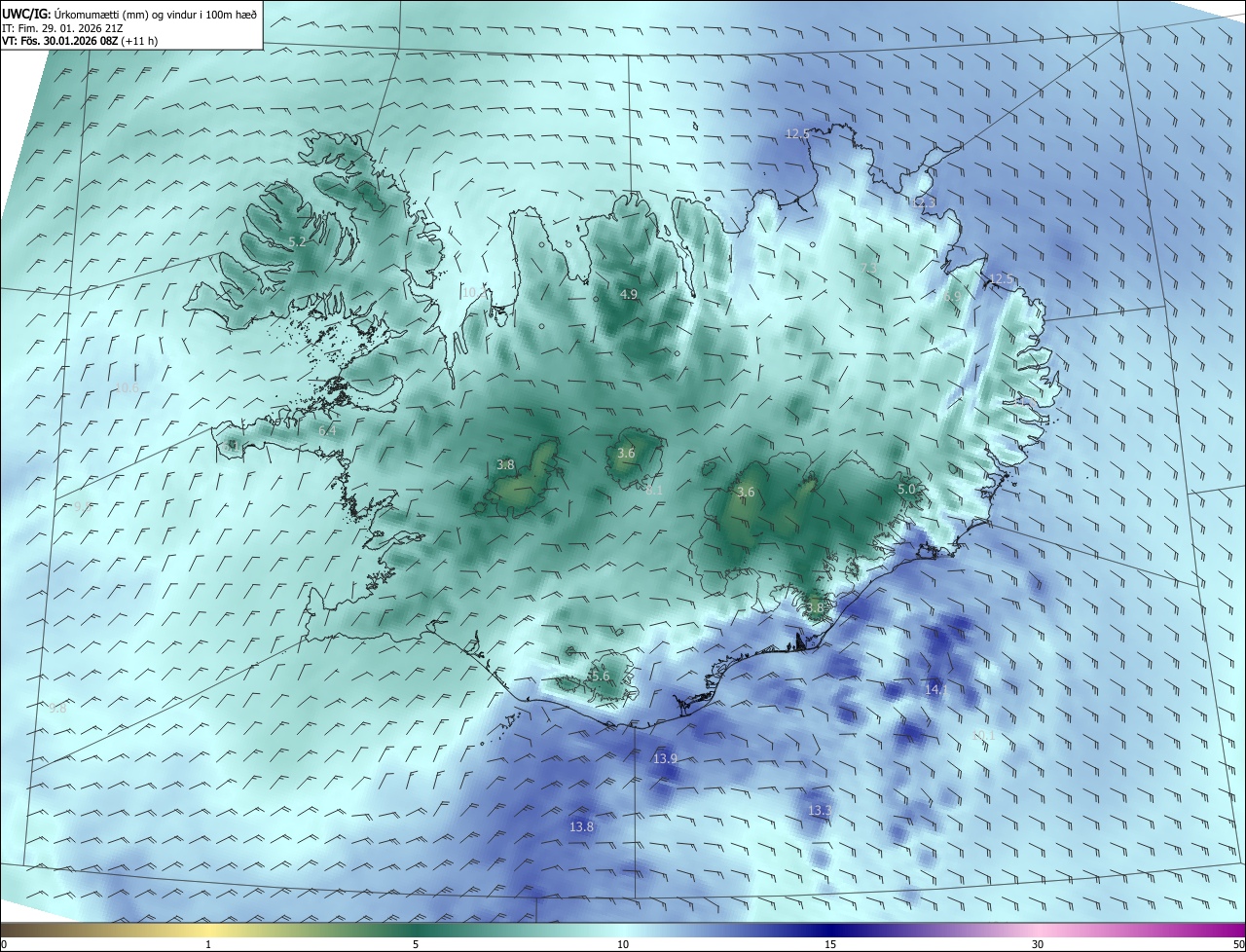The height and width of the screenshot is (952, 1246).
Task: Click the 10.1 value label
Action: point(985,736)
